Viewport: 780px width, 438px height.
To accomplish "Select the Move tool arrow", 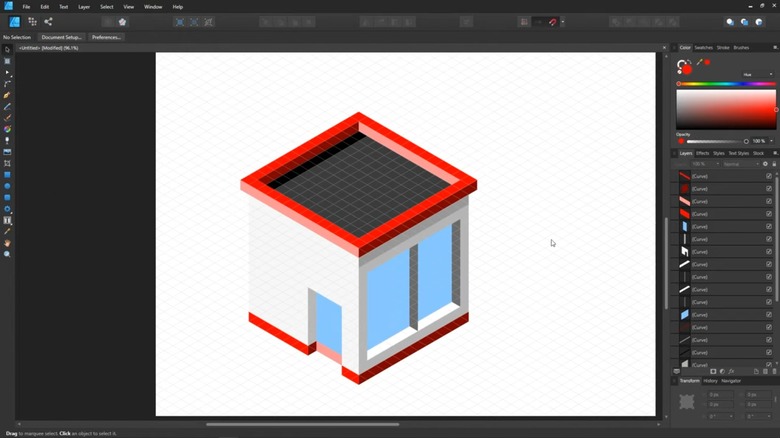I will [x=7, y=50].
